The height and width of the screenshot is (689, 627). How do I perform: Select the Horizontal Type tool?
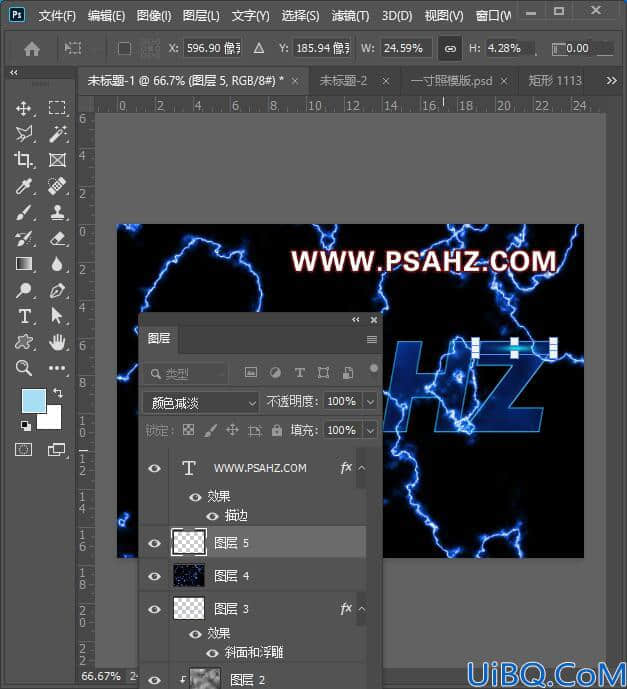point(25,316)
